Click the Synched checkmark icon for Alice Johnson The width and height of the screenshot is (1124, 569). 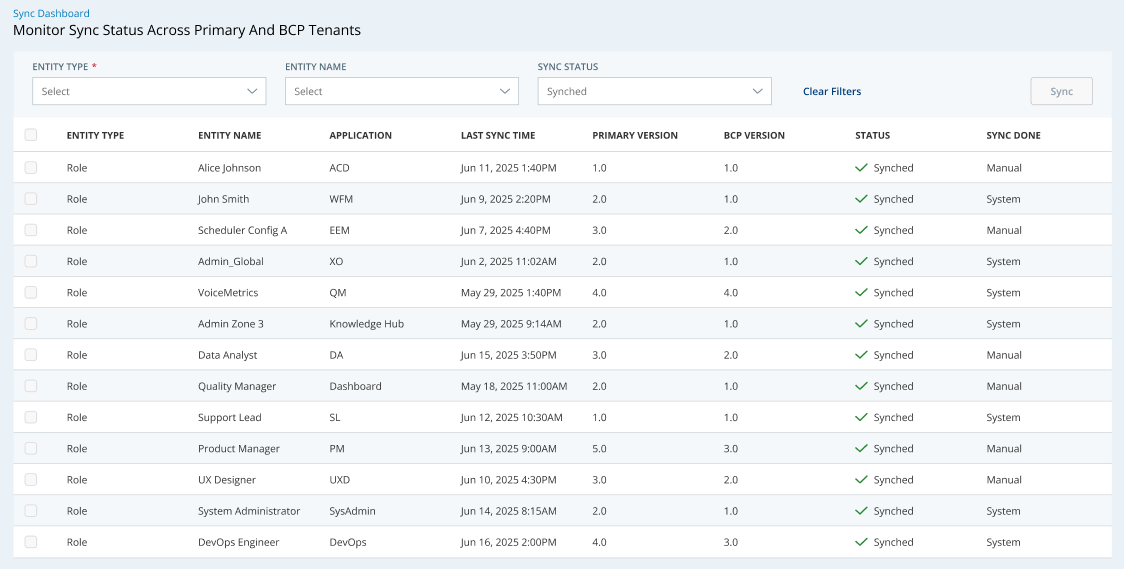click(x=861, y=168)
